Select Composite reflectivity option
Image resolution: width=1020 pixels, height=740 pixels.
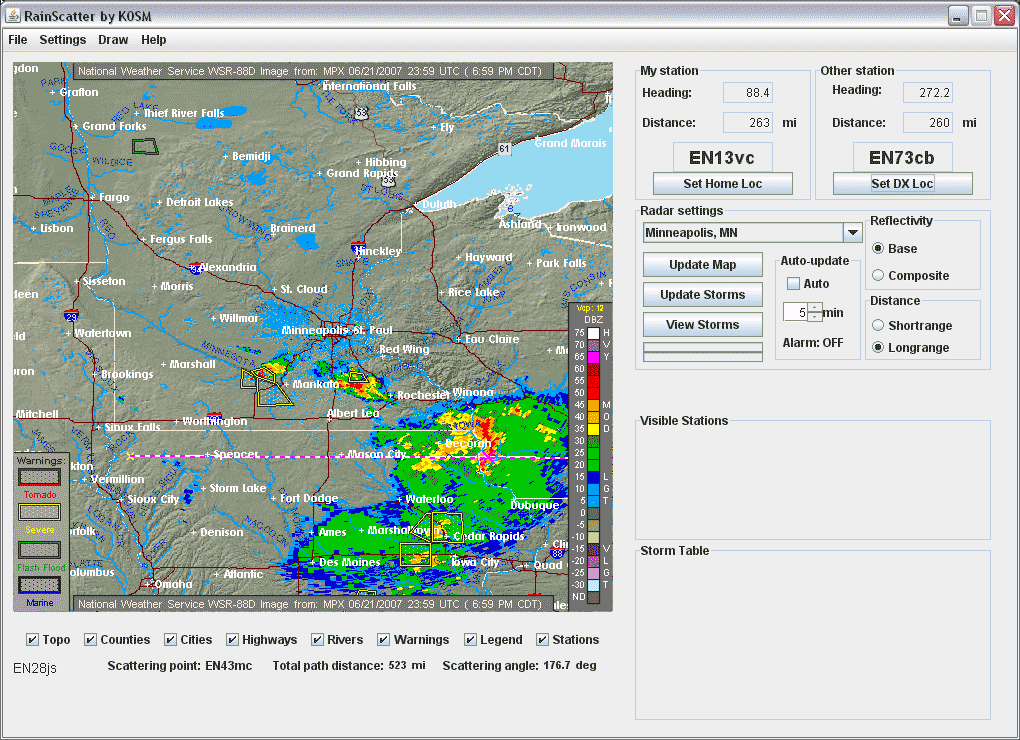tap(878, 276)
